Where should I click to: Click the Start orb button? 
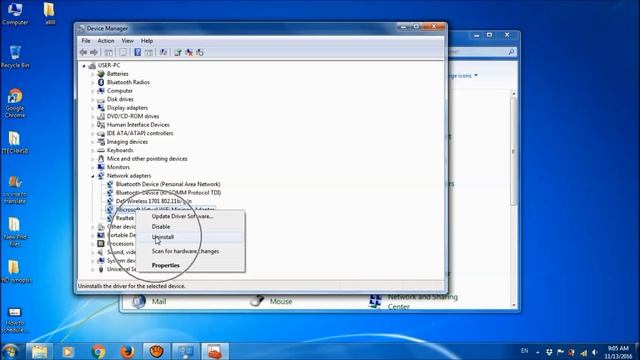(x=10, y=351)
